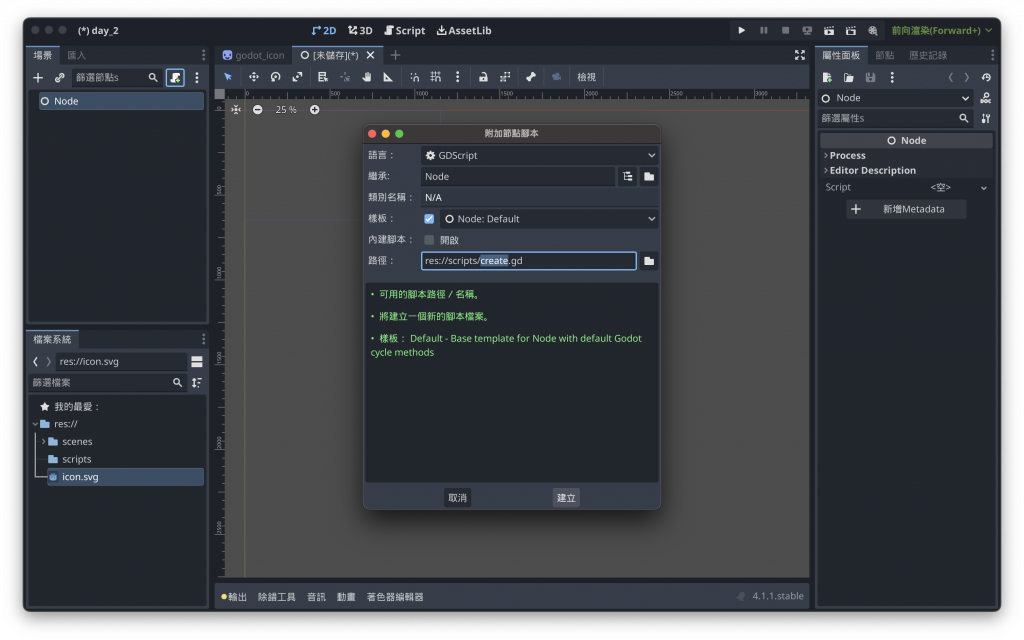The height and width of the screenshot is (640, 1024).
Task: Select the Move Mode tool
Action: pyautogui.click(x=253, y=77)
